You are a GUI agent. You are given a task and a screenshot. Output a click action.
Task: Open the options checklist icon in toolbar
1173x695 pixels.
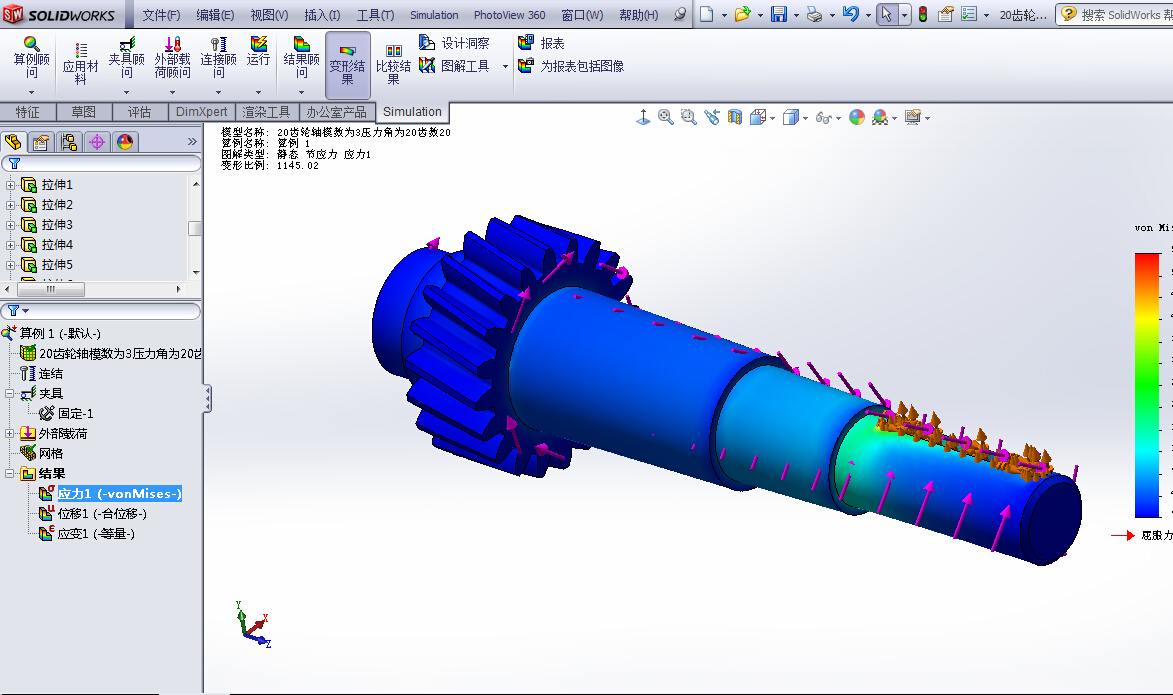click(x=969, y=14)
